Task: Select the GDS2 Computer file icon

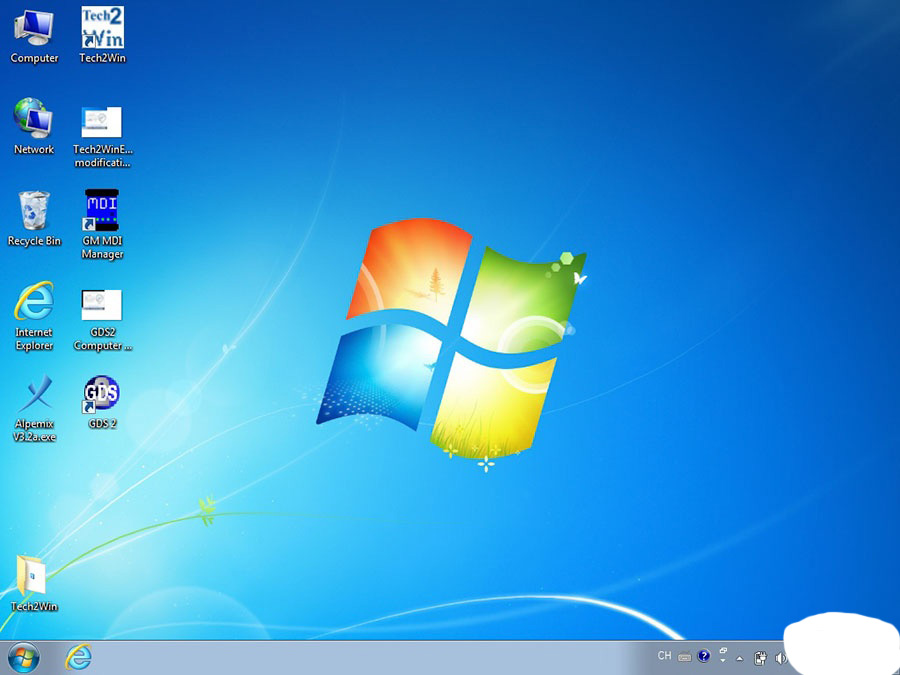Action: [102, 320]
